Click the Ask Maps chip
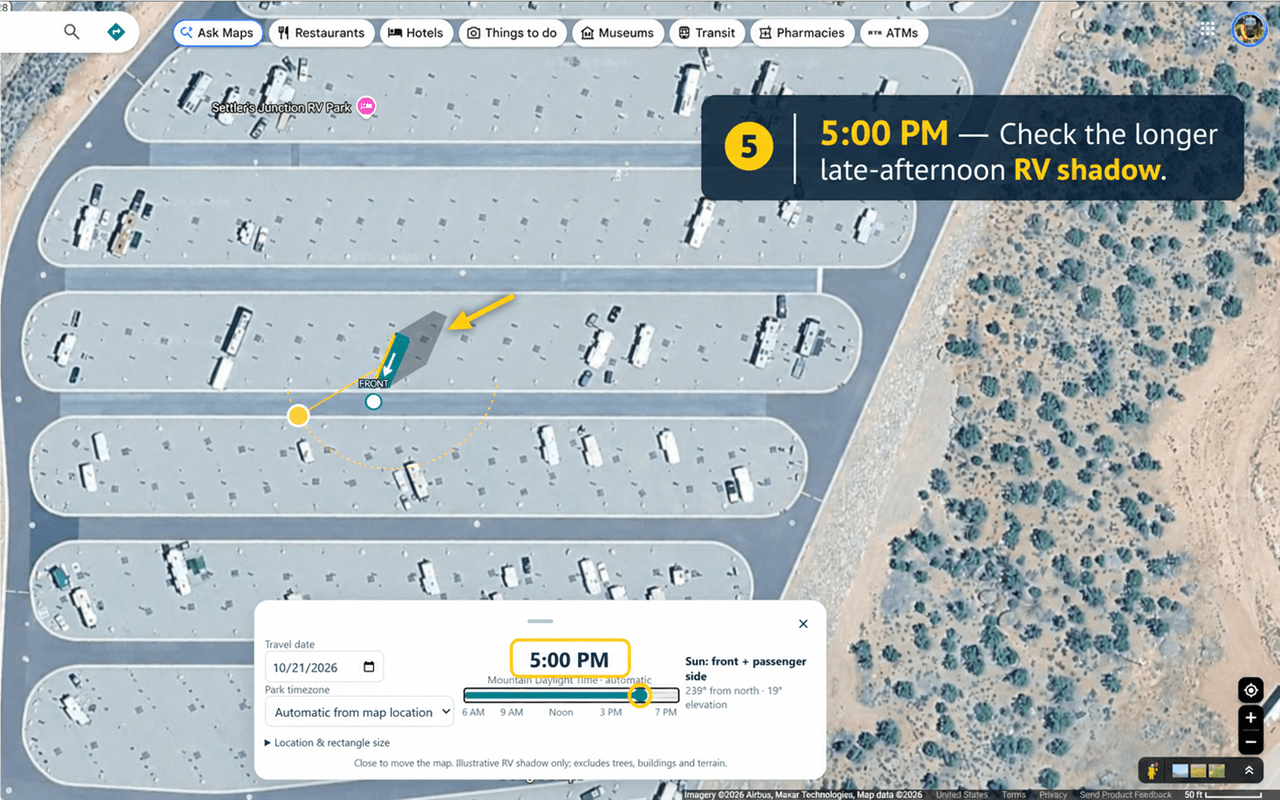This screenshot has height=800, width=1280. click(218, 33)
